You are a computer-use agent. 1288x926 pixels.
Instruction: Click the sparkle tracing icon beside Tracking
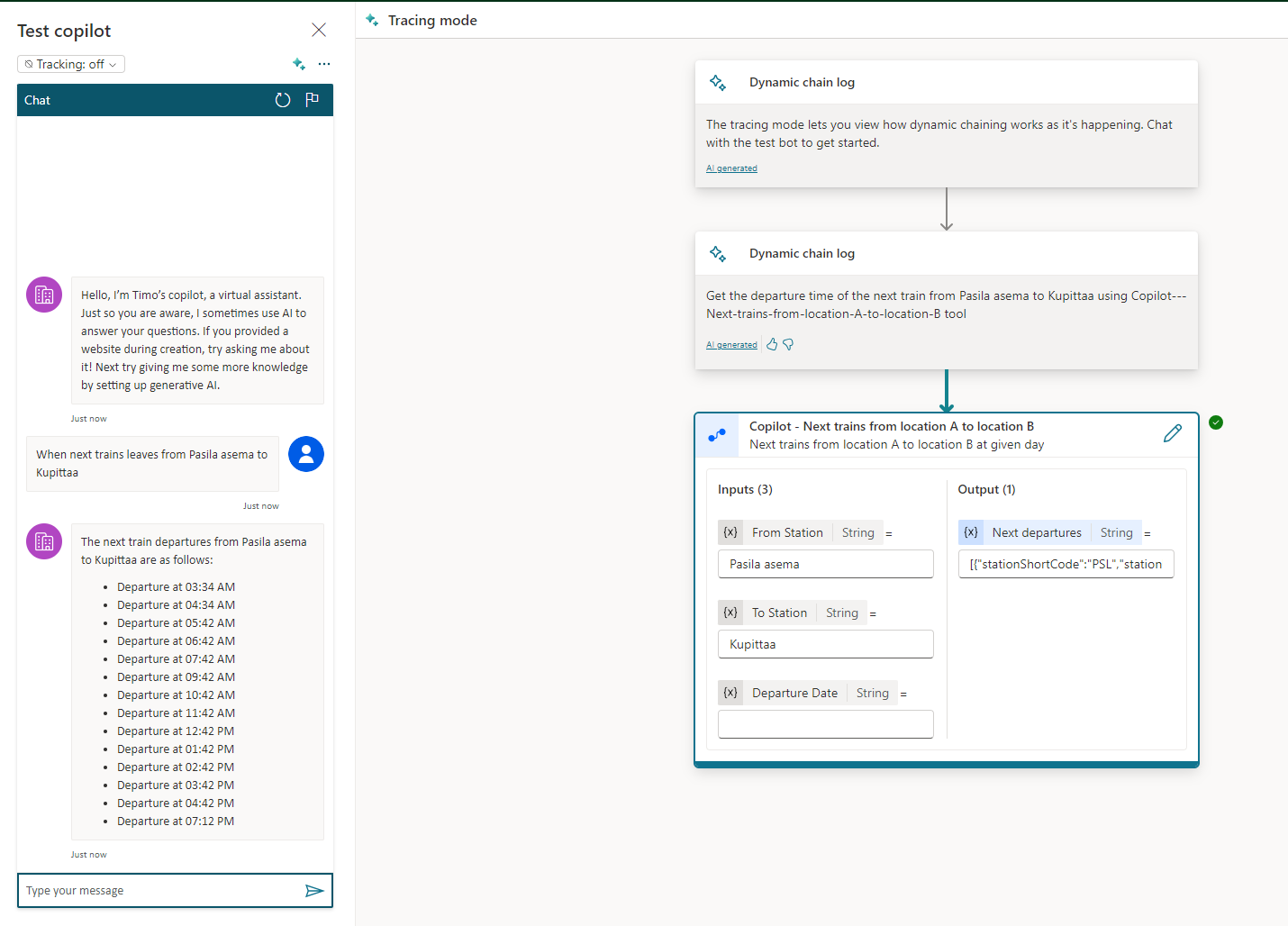point(299,64)
